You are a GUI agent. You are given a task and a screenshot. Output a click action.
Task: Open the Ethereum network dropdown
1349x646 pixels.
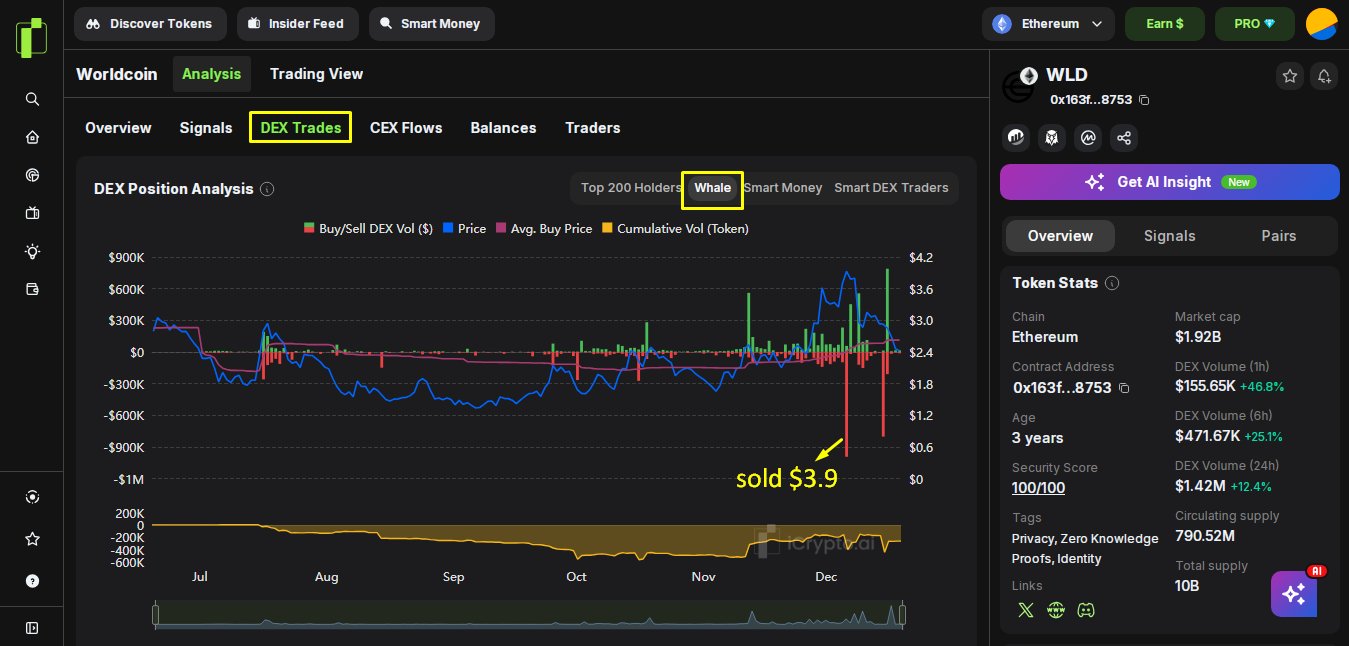coord(1047,24)
